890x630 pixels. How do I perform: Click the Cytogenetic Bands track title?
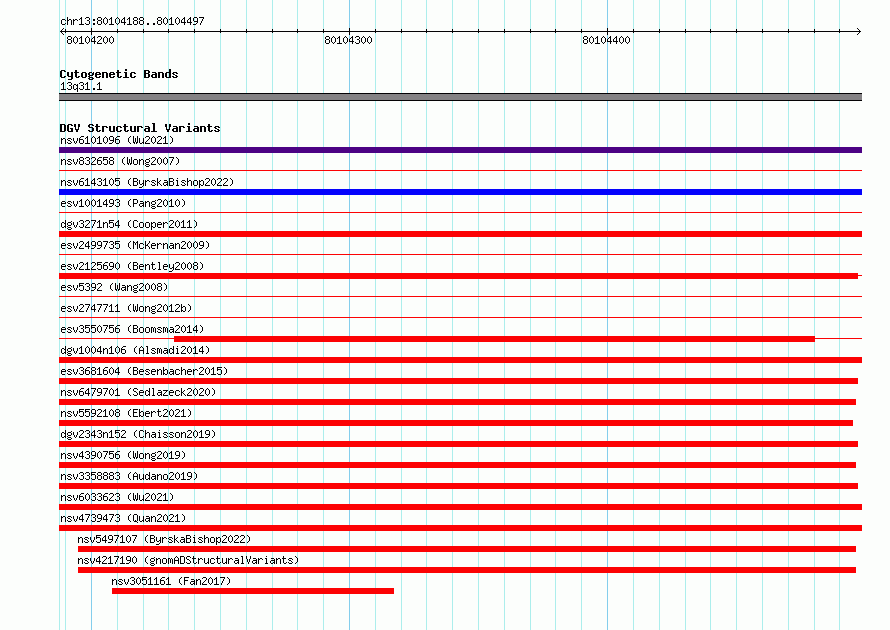point(119,74)
